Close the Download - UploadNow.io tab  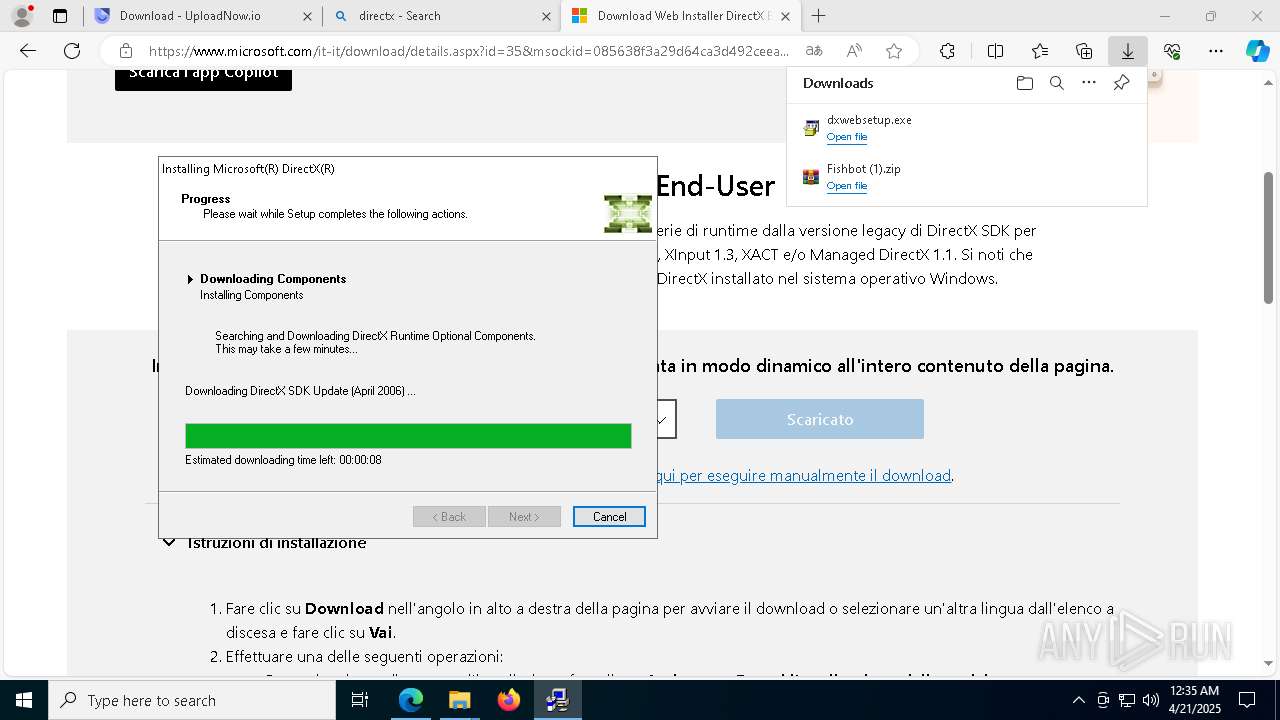pyautogui.click(x=306, y=16)
